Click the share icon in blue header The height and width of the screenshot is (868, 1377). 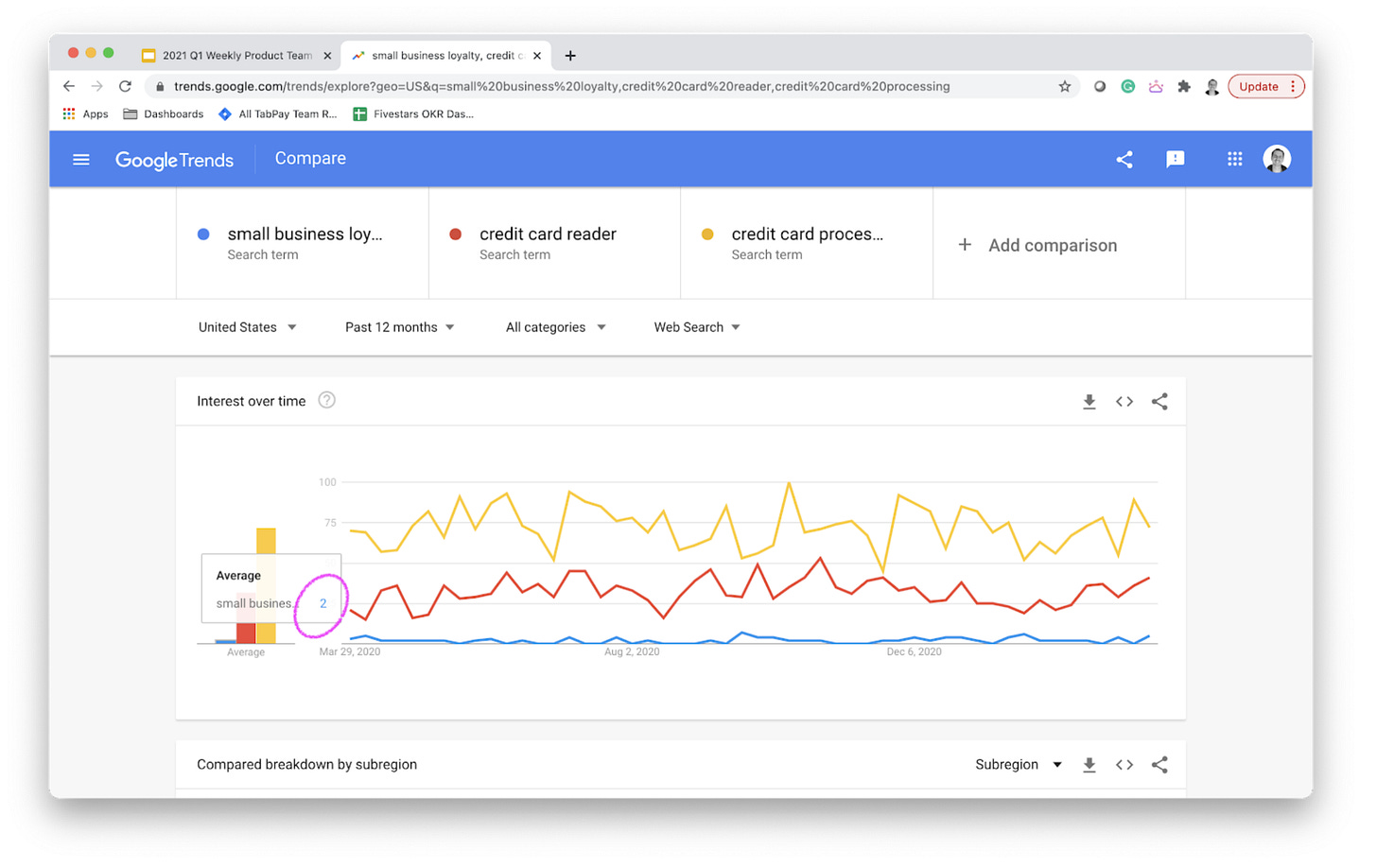pyautogui.click(x=1124, y=160)
